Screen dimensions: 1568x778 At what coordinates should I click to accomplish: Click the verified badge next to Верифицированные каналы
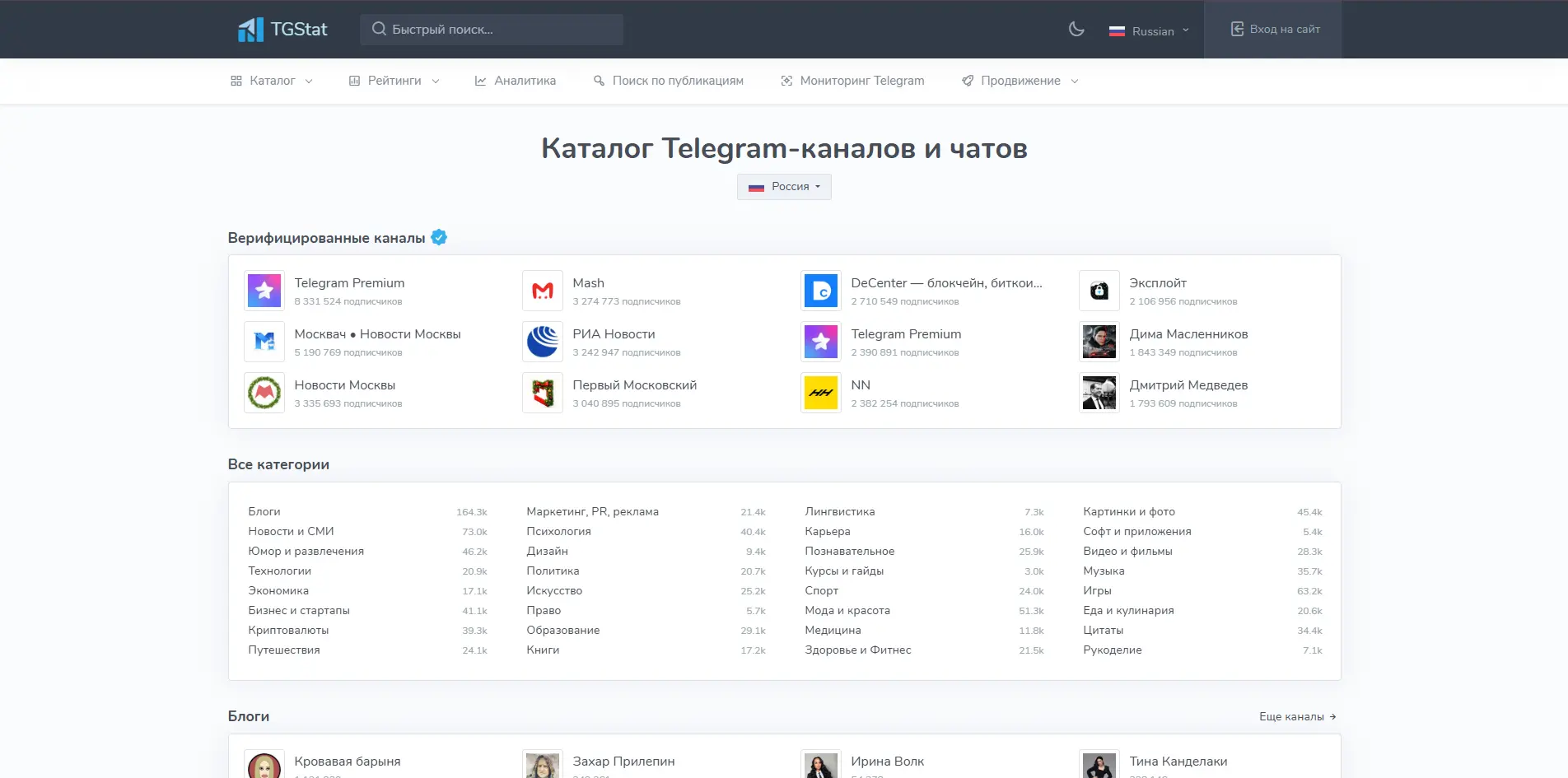tap(439, 237)
